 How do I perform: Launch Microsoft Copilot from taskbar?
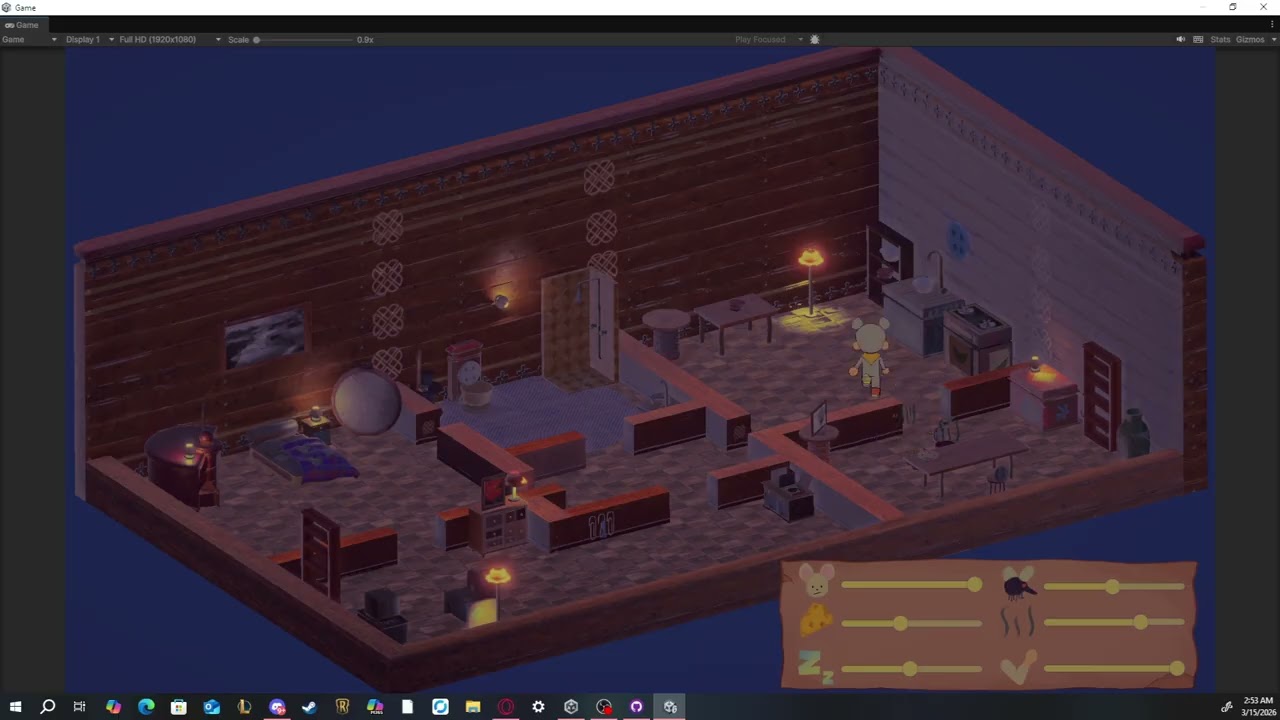(x=113, y=707)
